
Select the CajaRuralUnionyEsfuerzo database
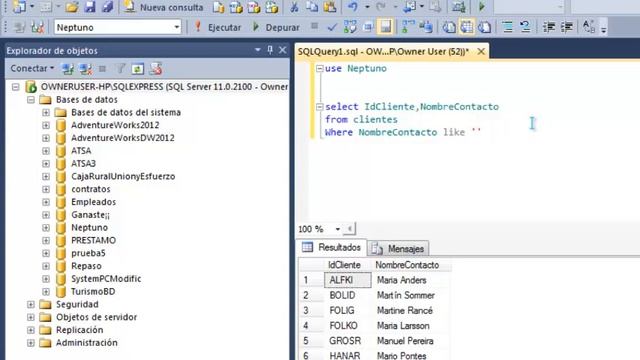pyautogui.click(x=123, y=176)
